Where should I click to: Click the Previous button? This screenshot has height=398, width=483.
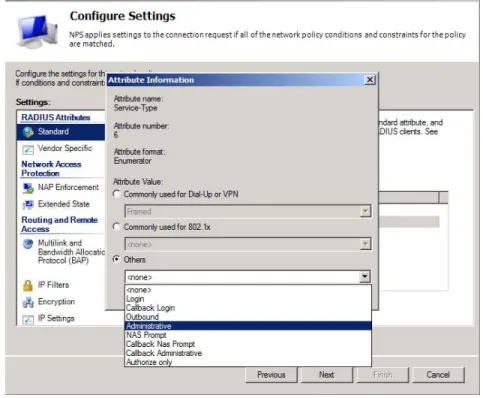[x=271, y=375]
